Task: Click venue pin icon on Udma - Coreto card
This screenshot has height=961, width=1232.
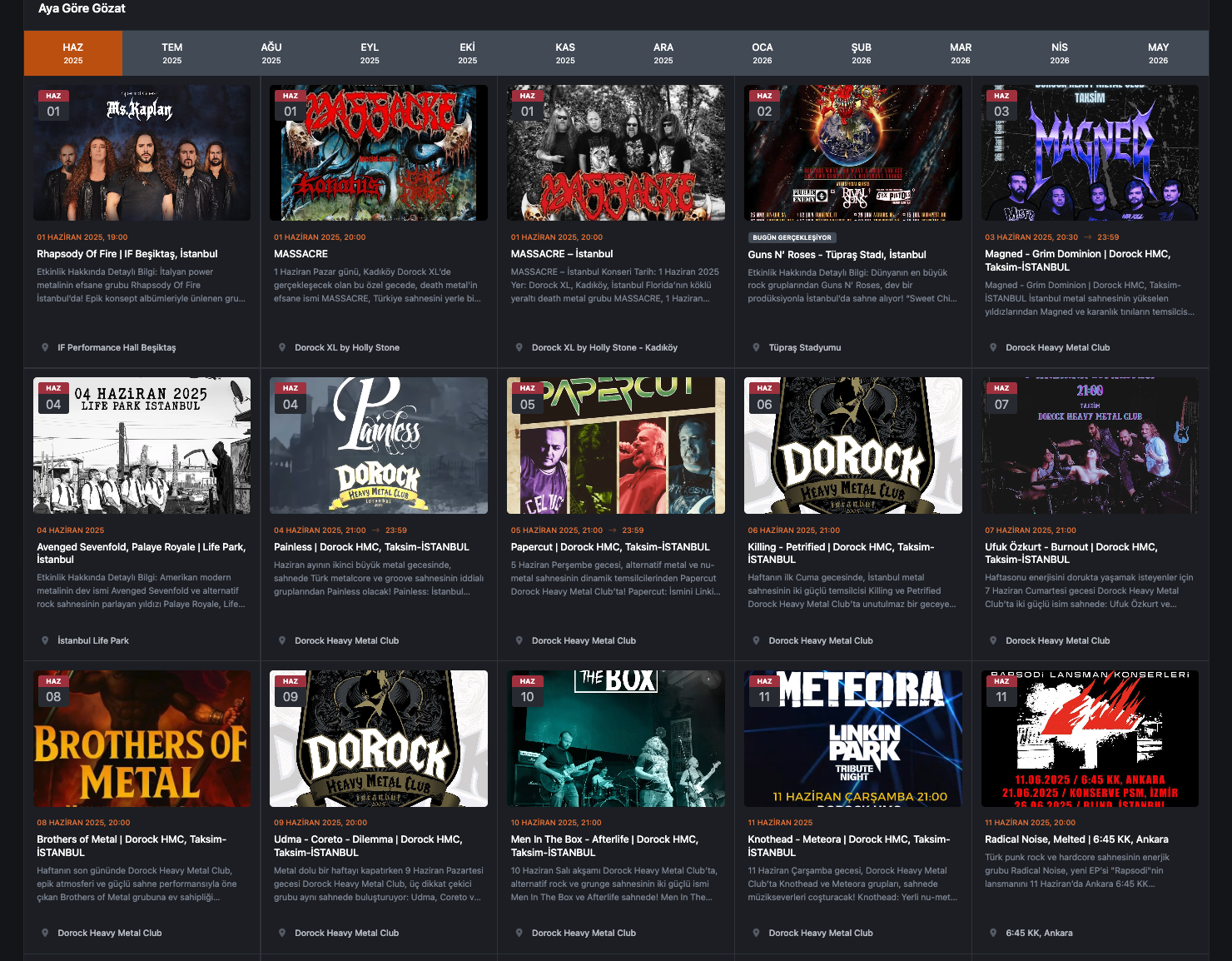Action: (282, 933)
